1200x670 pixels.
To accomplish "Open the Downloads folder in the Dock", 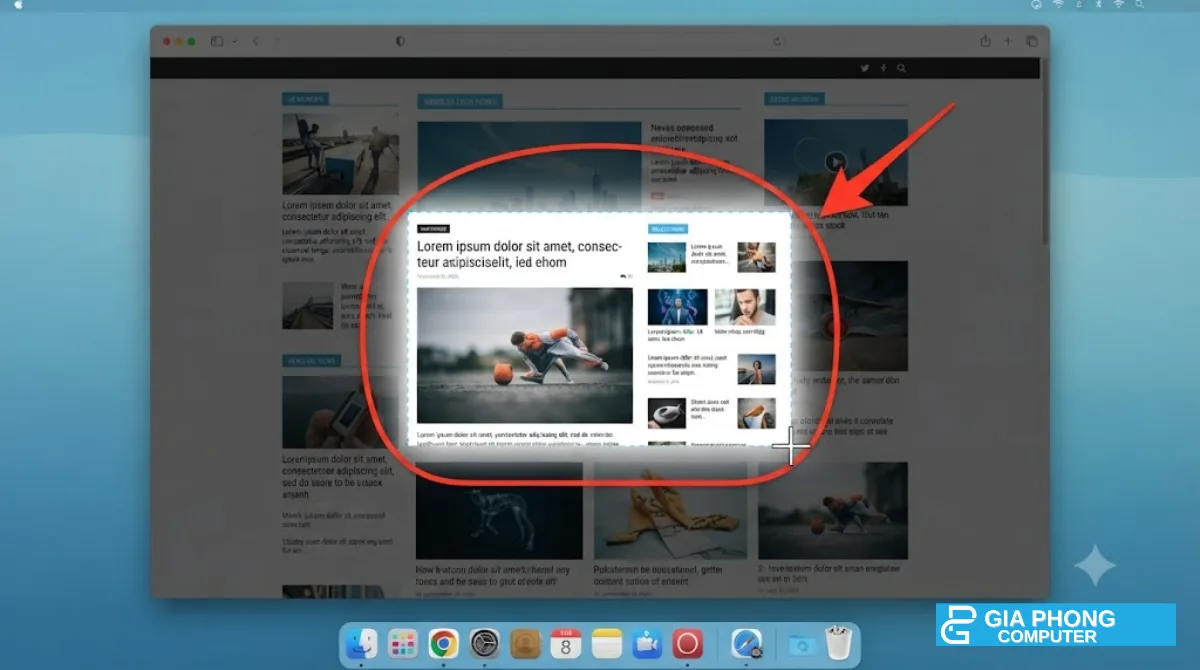I will [x=801, y=646].
